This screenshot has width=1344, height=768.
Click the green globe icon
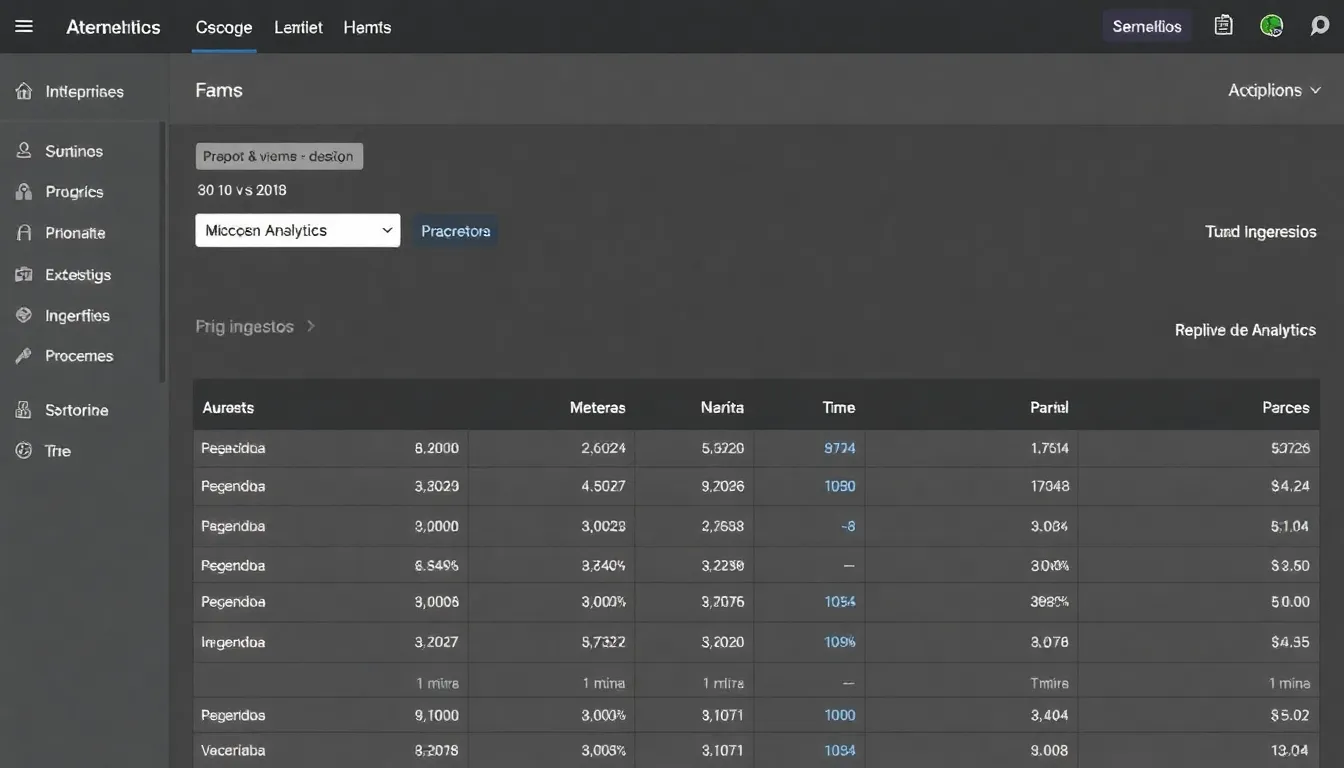[x=1272, y=26]
